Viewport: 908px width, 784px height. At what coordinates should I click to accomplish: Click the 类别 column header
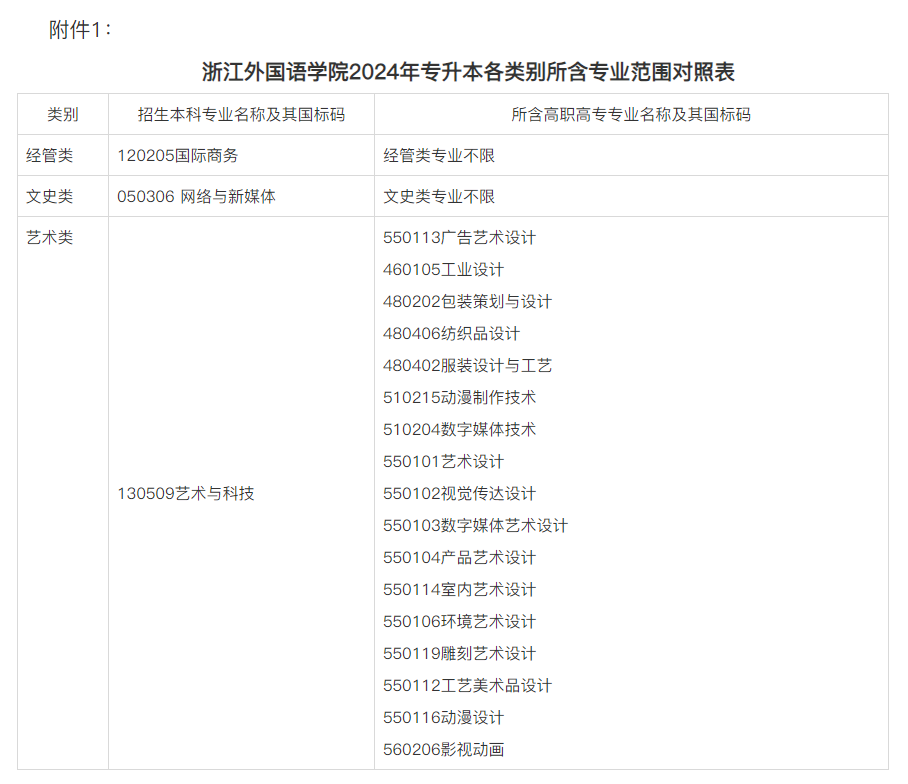[x=62, y=115]
